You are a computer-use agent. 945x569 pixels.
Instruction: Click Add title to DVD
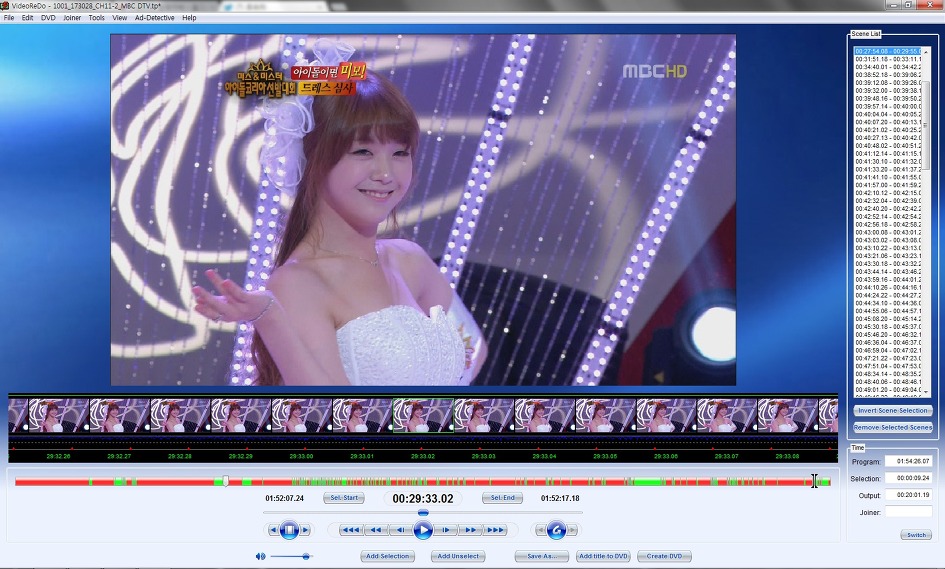tap(603, 556)
